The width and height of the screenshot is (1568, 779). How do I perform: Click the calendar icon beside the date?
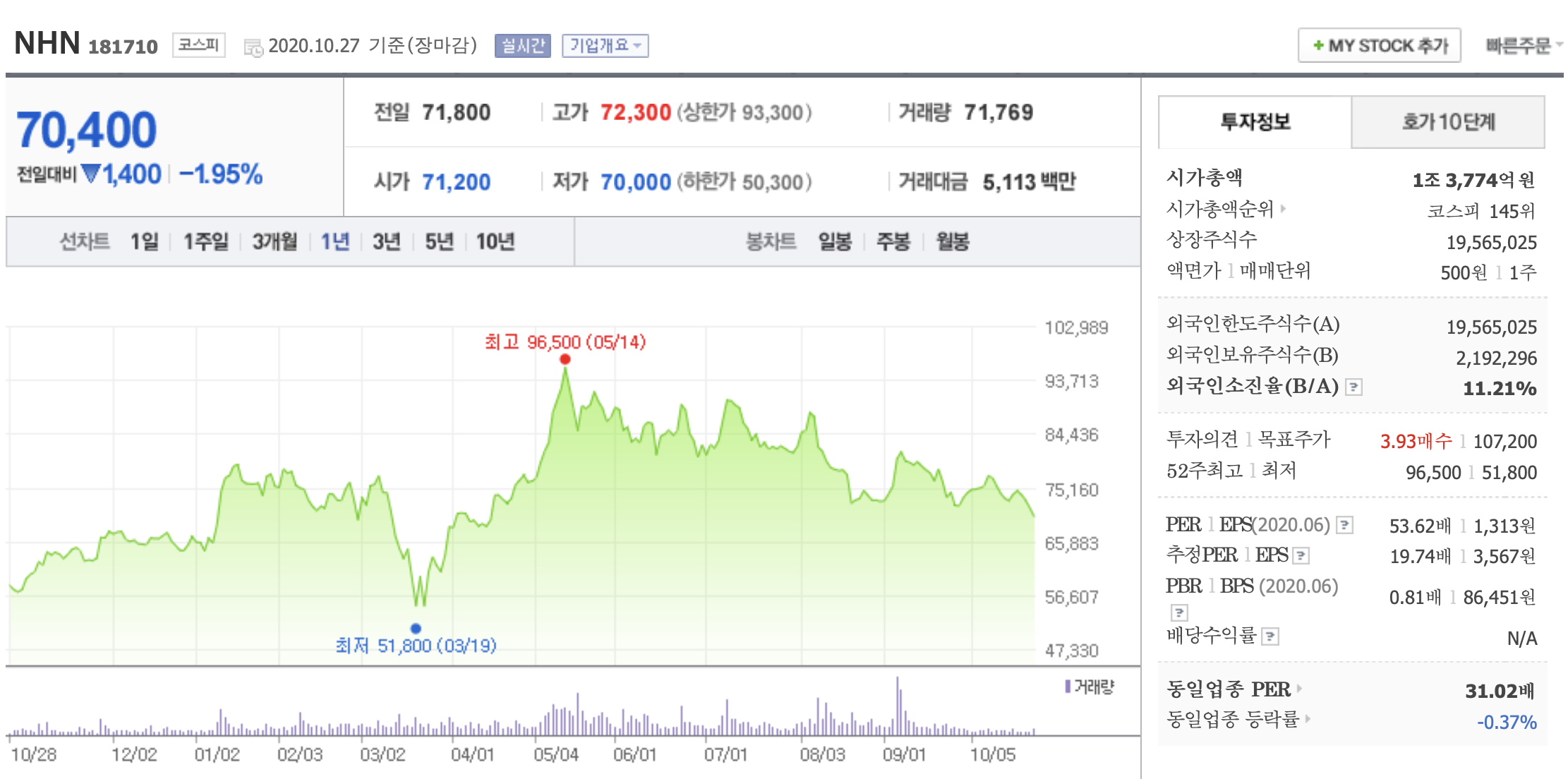pyautogui.click(x=253, y=47)
